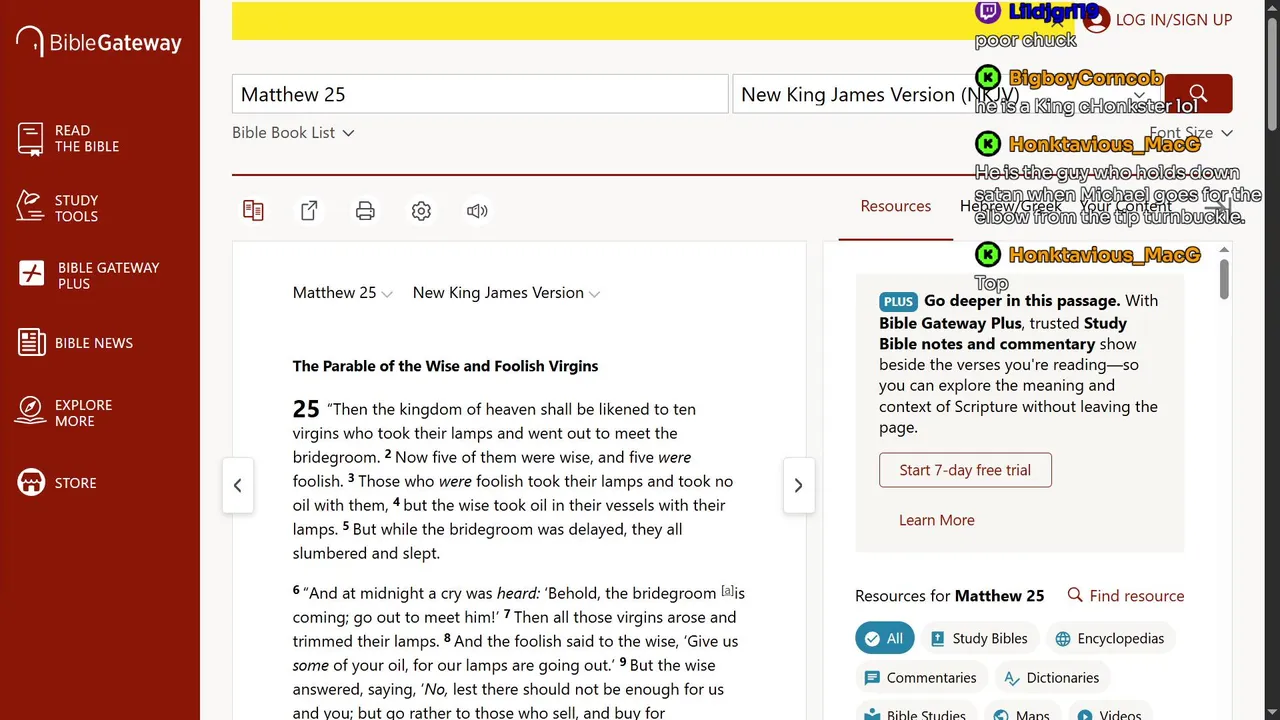Visit the Store from sidebar
The height and width of the screenshot is (720, 1280).
[57, 483]
